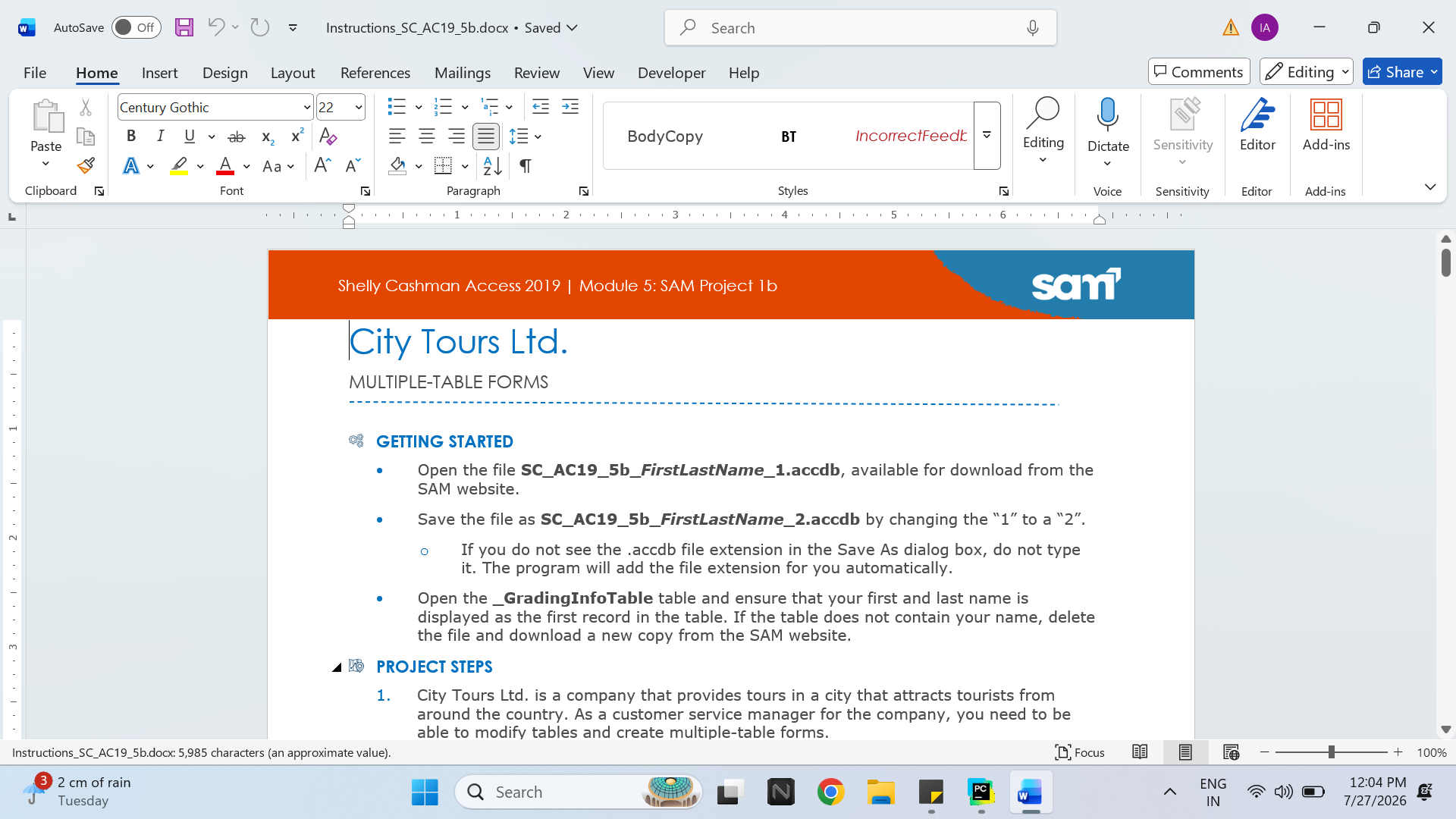
Task: Apply the IncorrectFeedback style
Action: 911,136
